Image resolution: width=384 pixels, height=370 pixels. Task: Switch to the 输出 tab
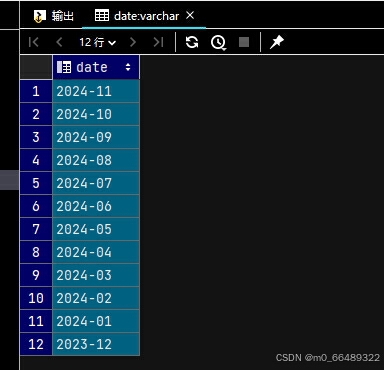pyautogui.click(x=54, y=16)
